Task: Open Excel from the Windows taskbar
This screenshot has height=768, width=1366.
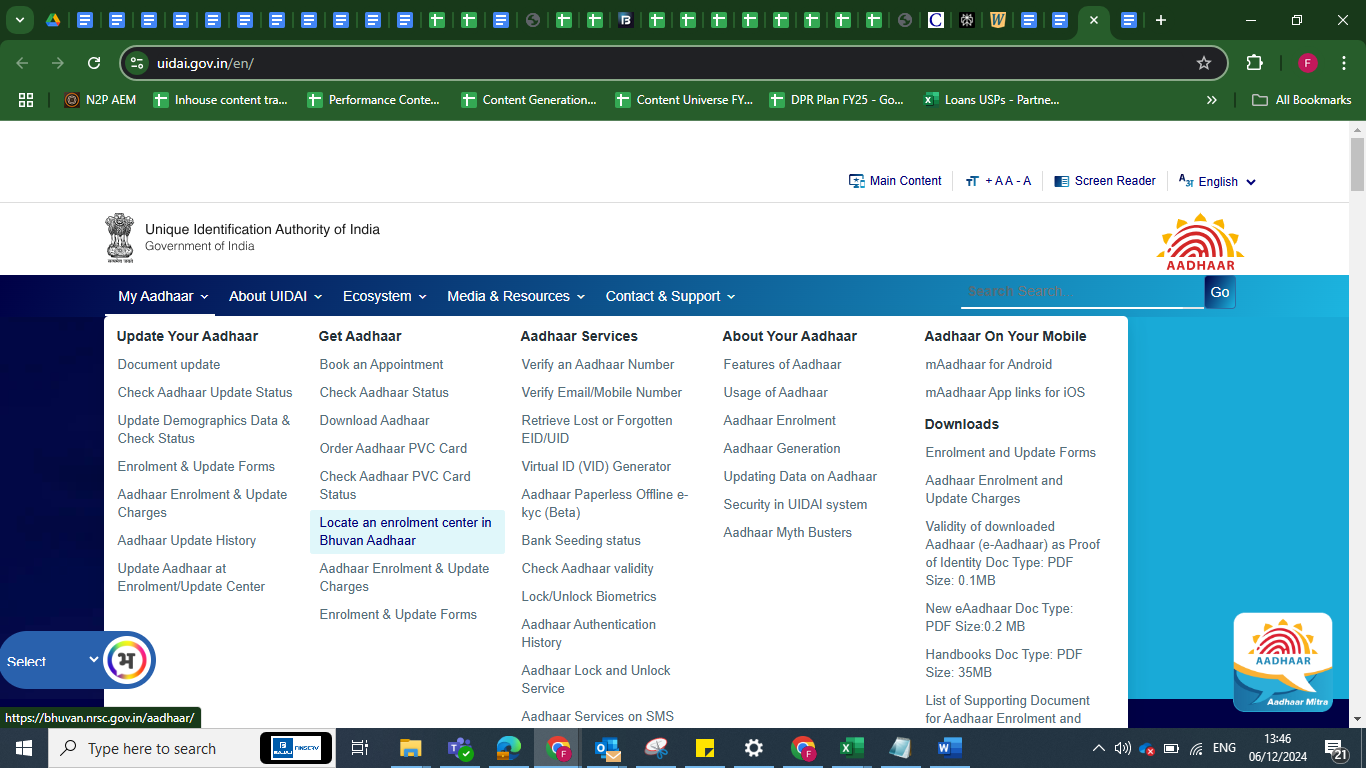Action: click(x=851, y=748)
